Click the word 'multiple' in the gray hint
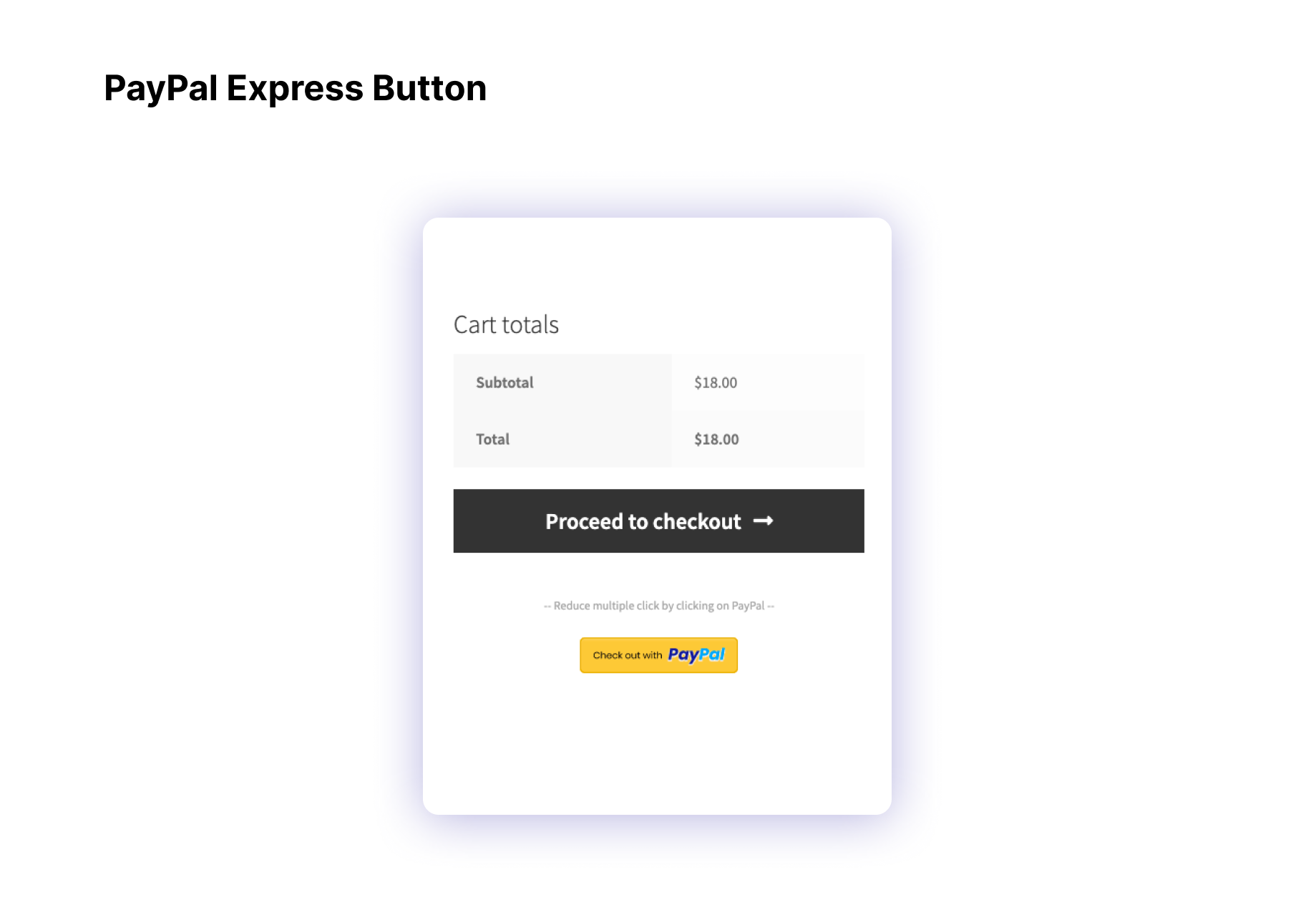 click(x=613, y=606)
